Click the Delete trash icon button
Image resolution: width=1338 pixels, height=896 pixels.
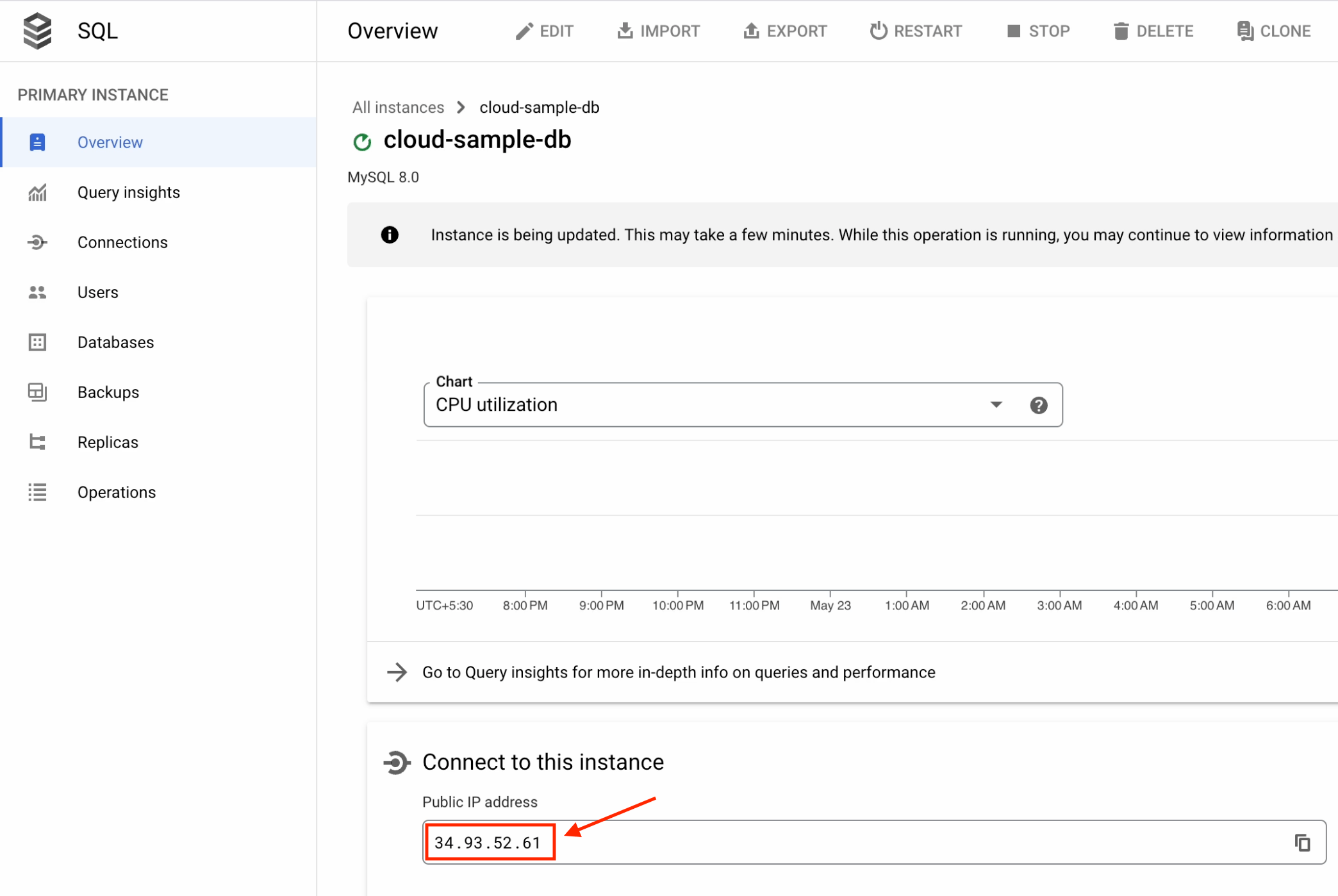(x=1153, y=31)
